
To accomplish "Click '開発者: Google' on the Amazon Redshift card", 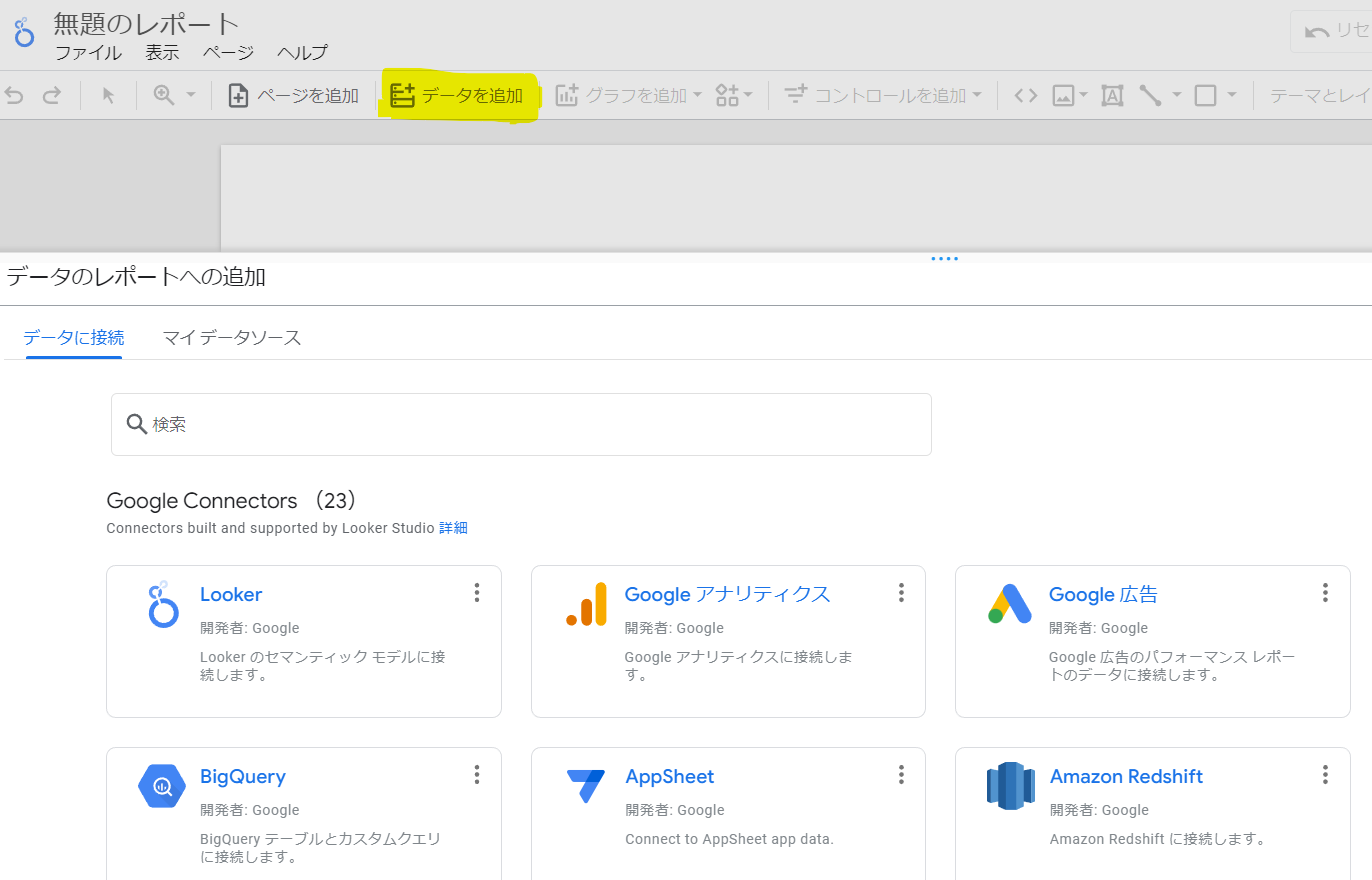I will 1099,810.
